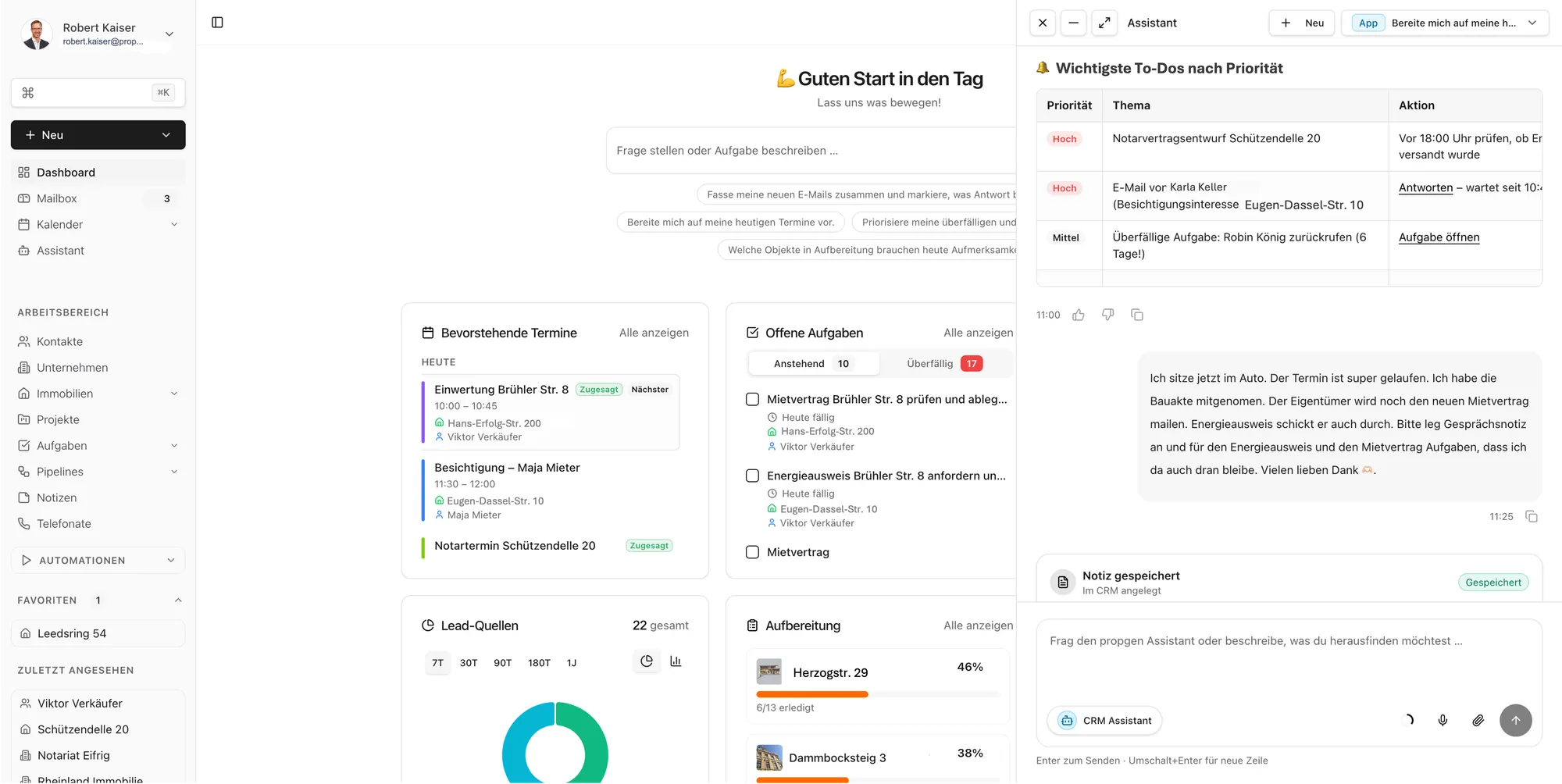Click the CRM Assistant chip
The height and width of the screenshot is (784, 1562).
coord(1105,720)
